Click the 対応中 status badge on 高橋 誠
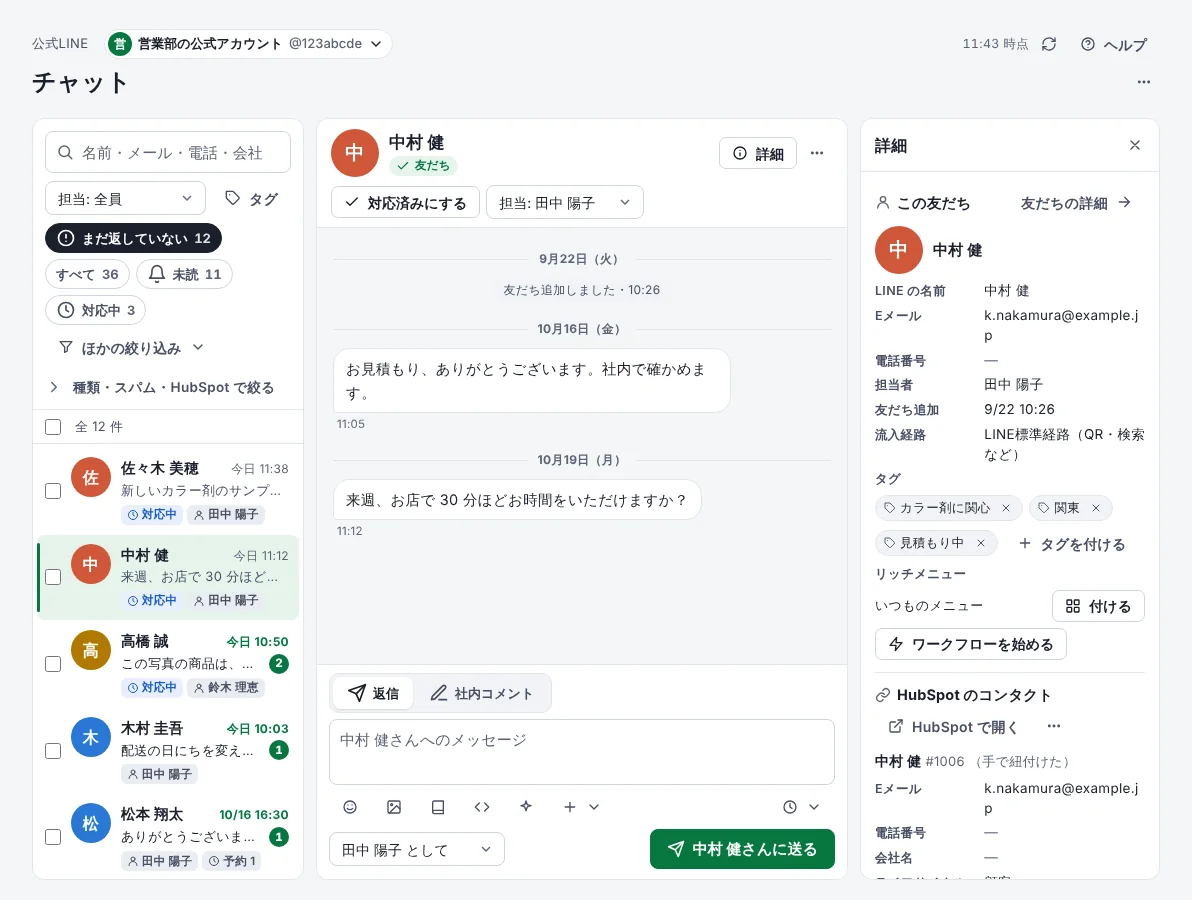 point(152,687)
